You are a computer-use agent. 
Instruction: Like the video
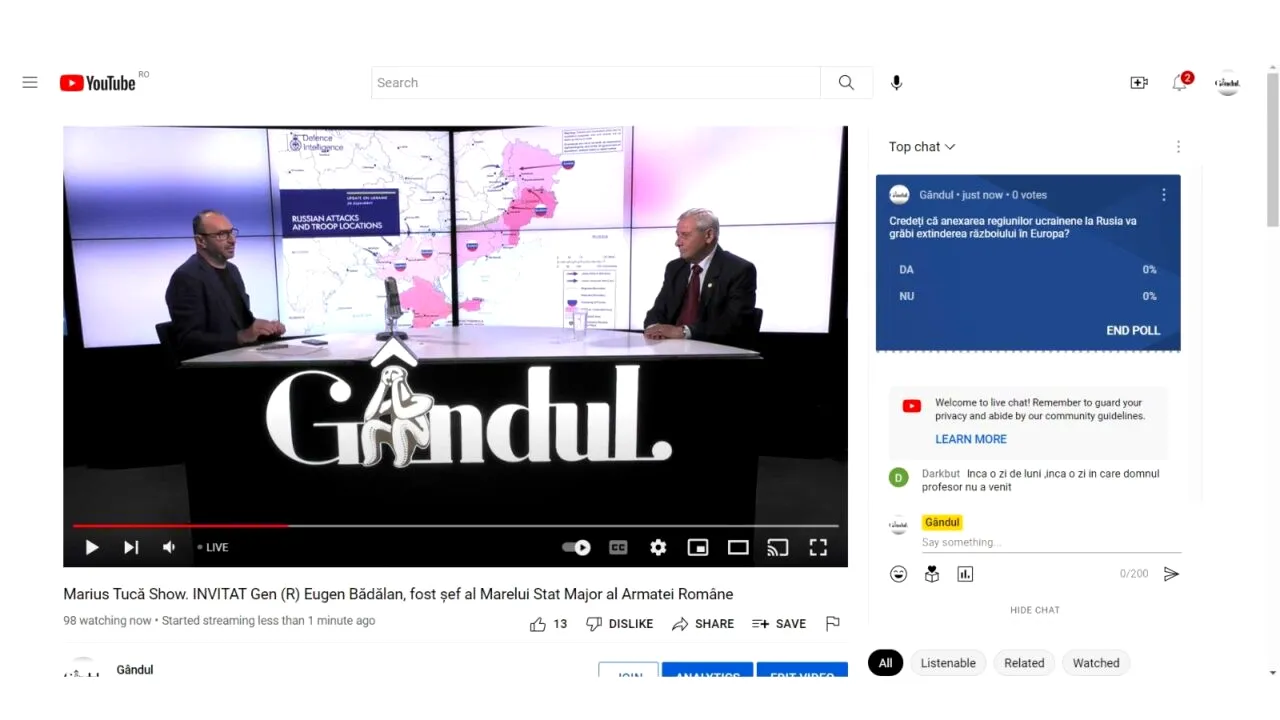[540, 623]
